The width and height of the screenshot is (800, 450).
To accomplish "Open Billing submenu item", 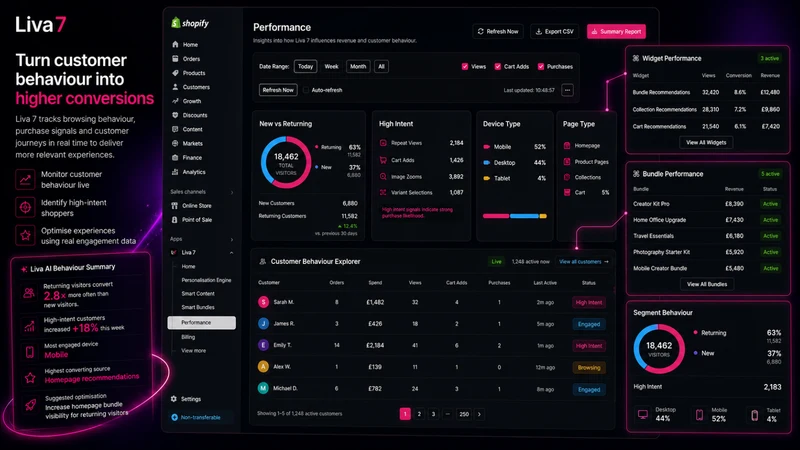I will [188, 337].
